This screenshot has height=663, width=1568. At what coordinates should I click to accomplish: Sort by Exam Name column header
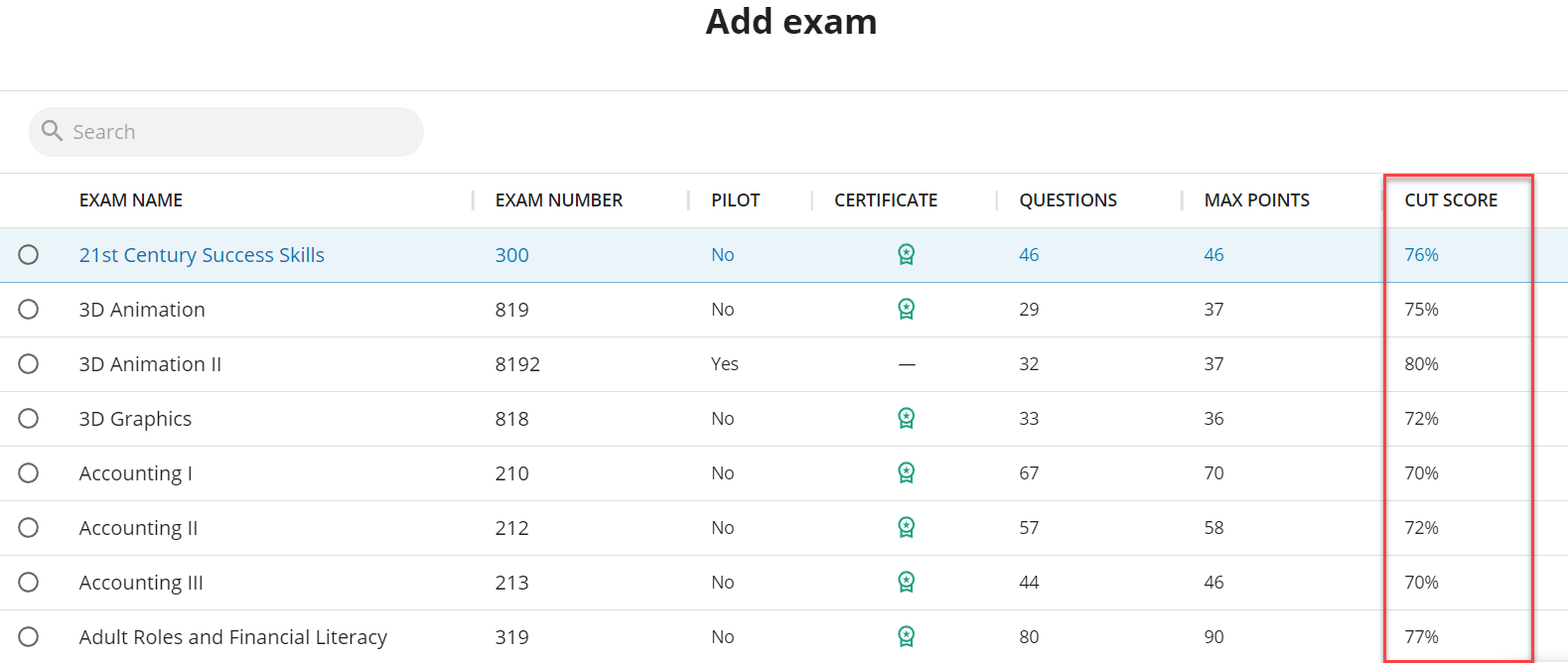(x=131, y=200)
